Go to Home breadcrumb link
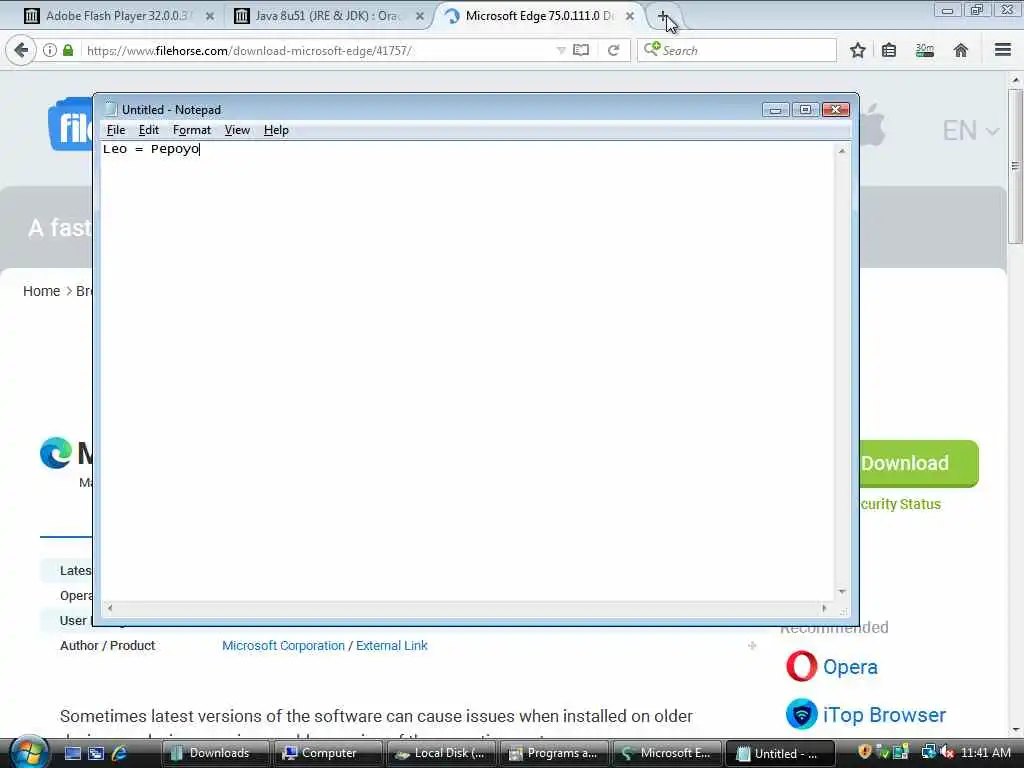This screenshot has width=1024, height=768. tap(41, 291)
